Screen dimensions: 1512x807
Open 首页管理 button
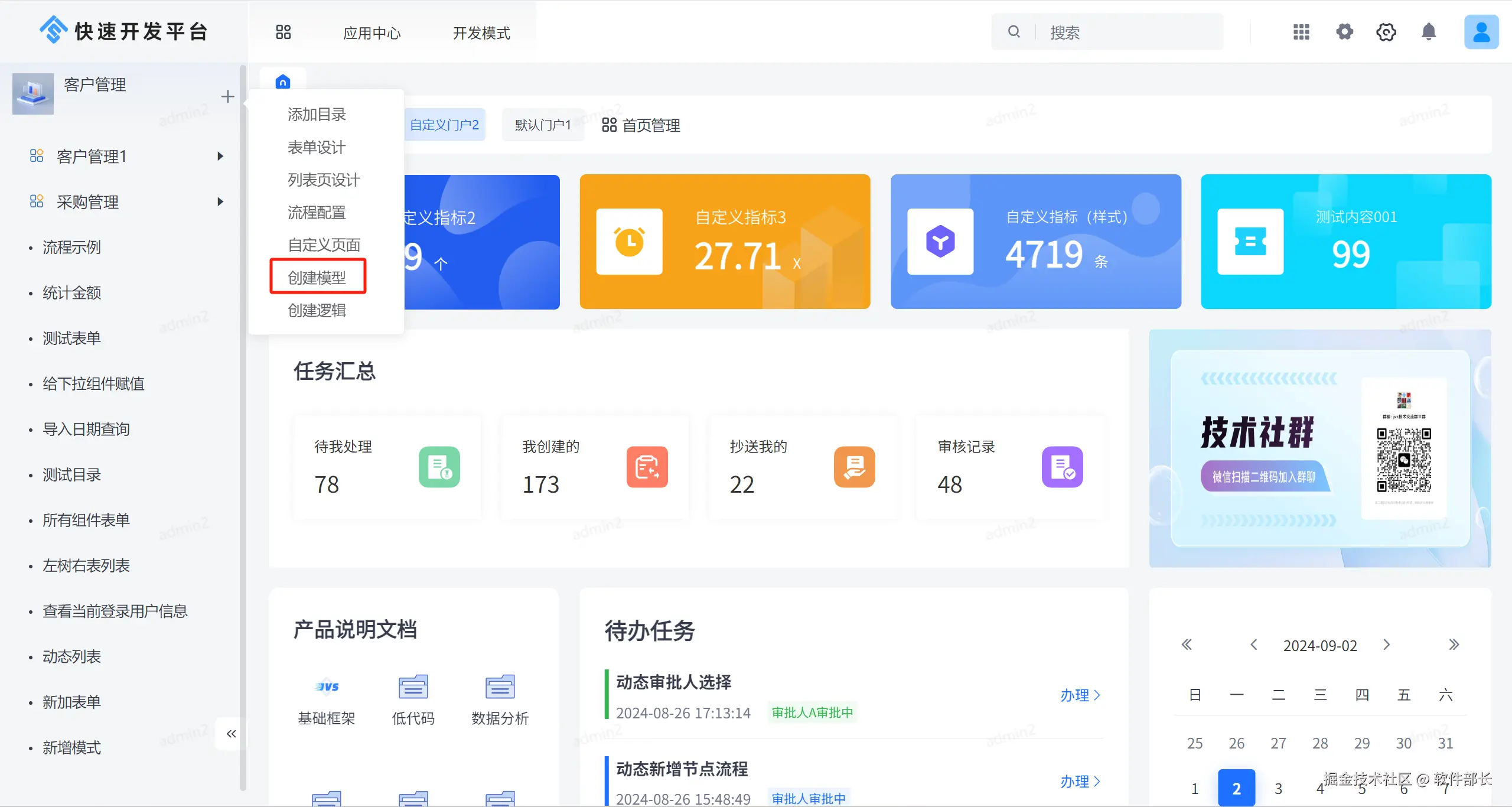pos(641,125)
